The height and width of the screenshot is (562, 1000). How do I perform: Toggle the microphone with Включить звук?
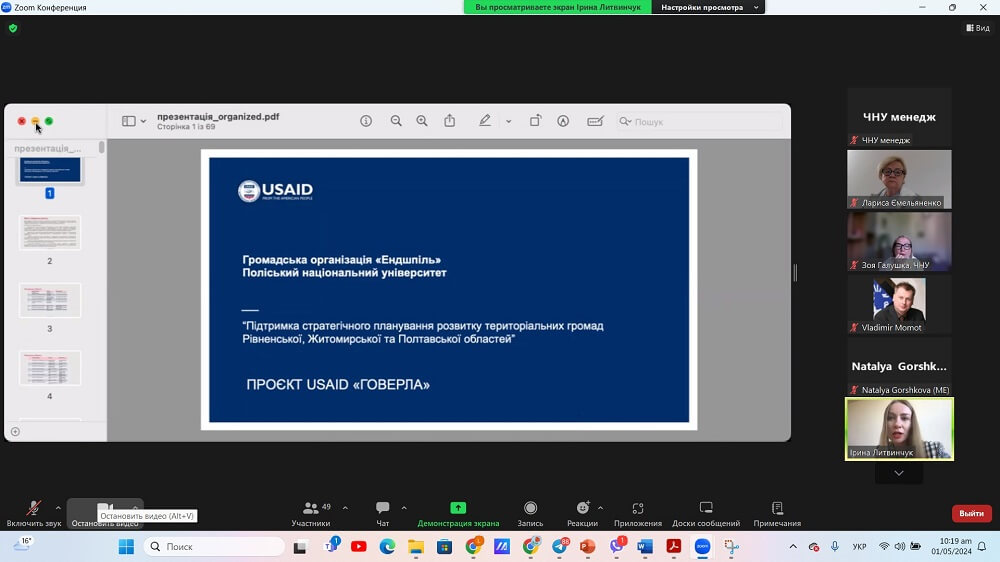pos(33,512)
